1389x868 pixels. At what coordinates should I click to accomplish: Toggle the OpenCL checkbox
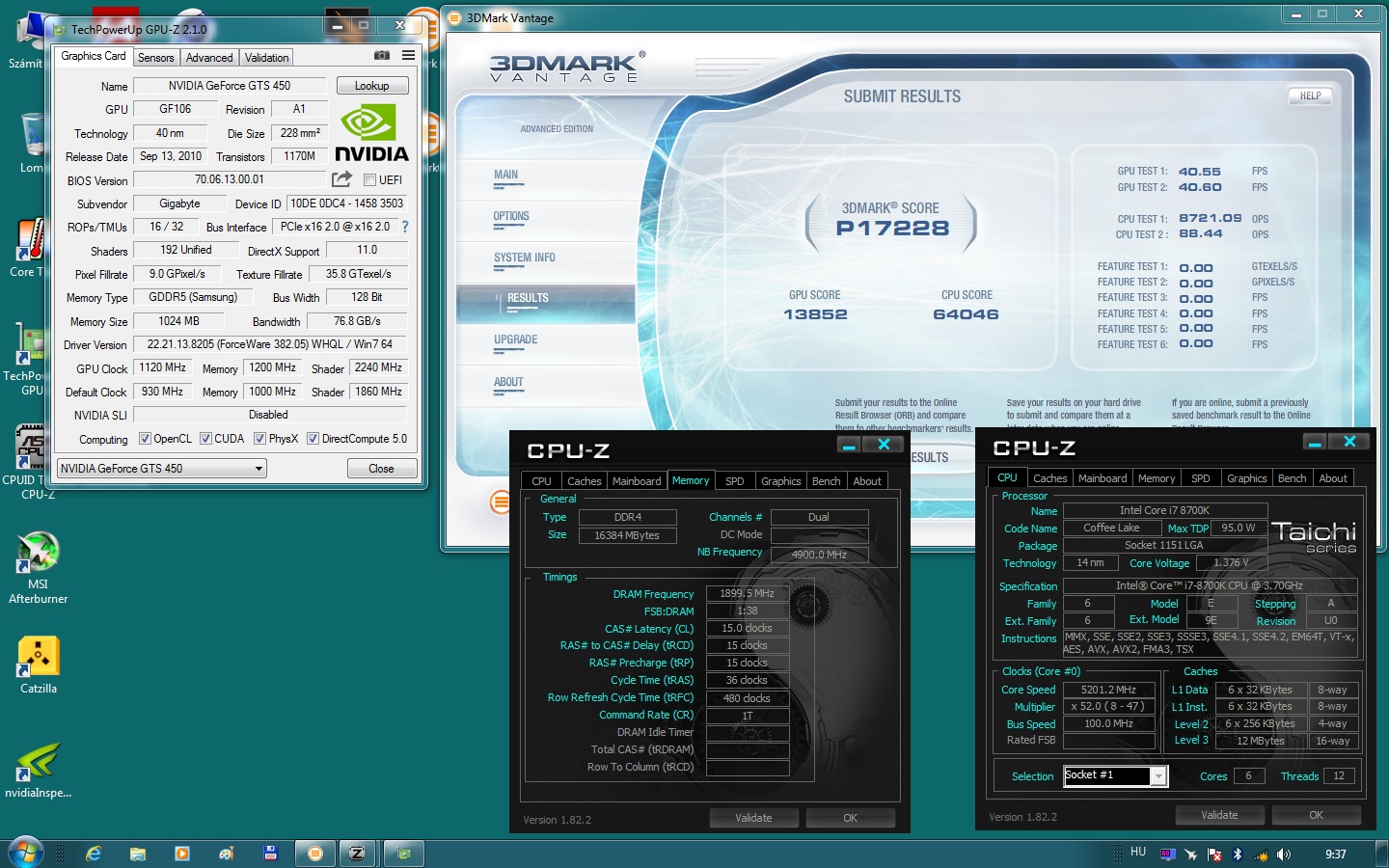point(145,438)
